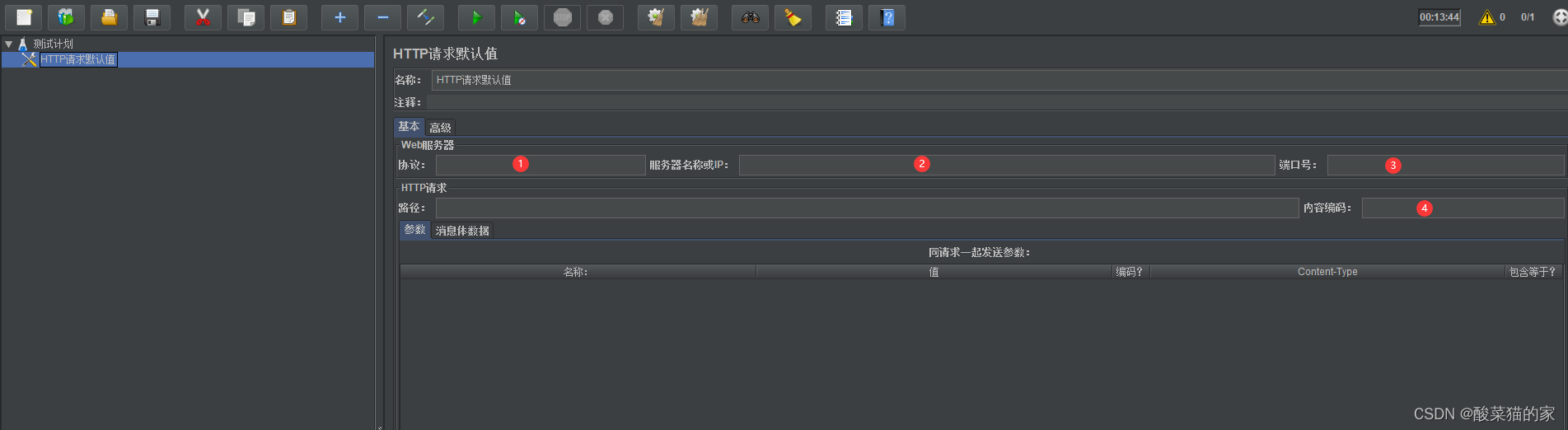
Task: Open the Help question mark icon
Action: [x=887, y=17]
